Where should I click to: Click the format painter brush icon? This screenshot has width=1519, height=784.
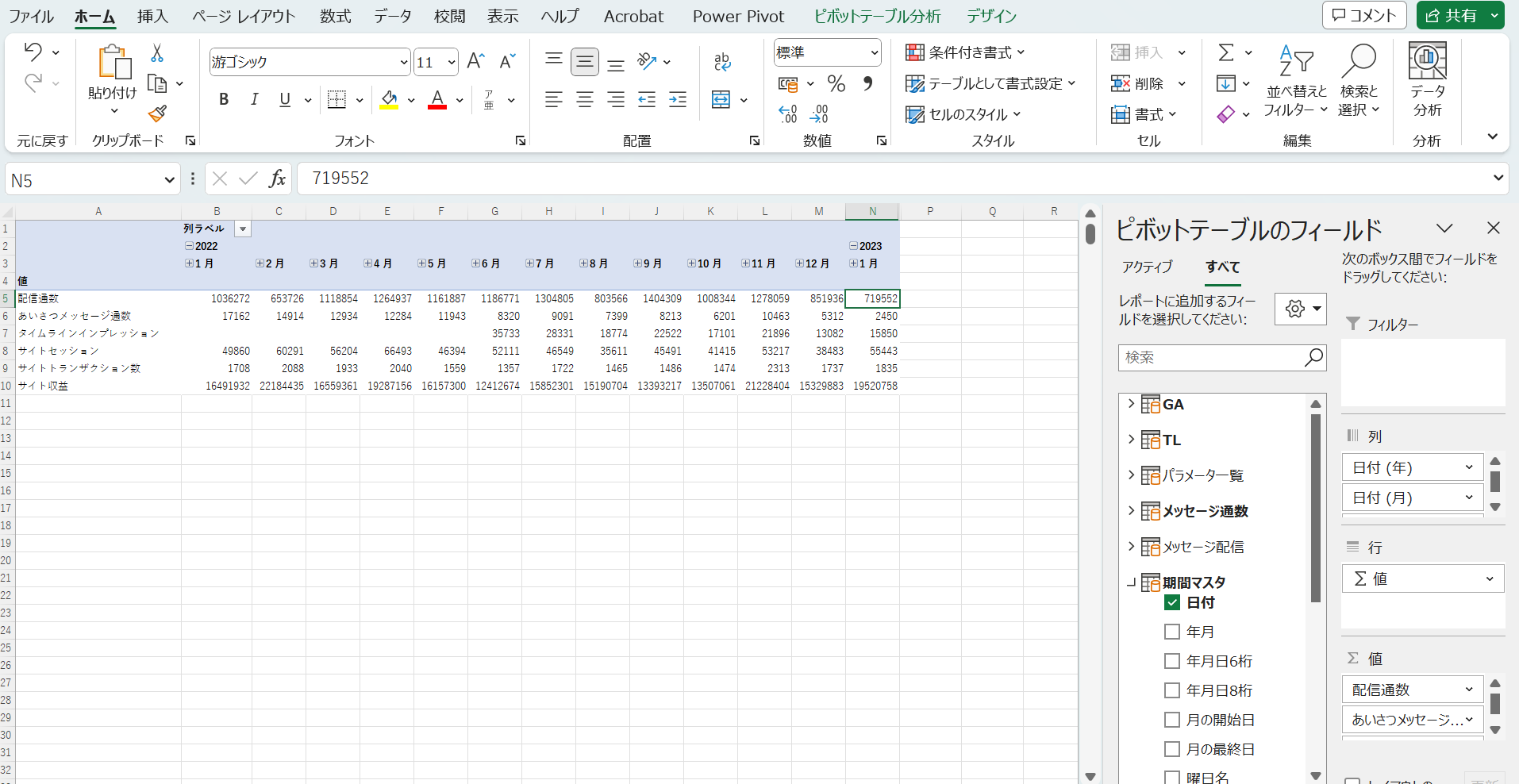tap(157, 113)
